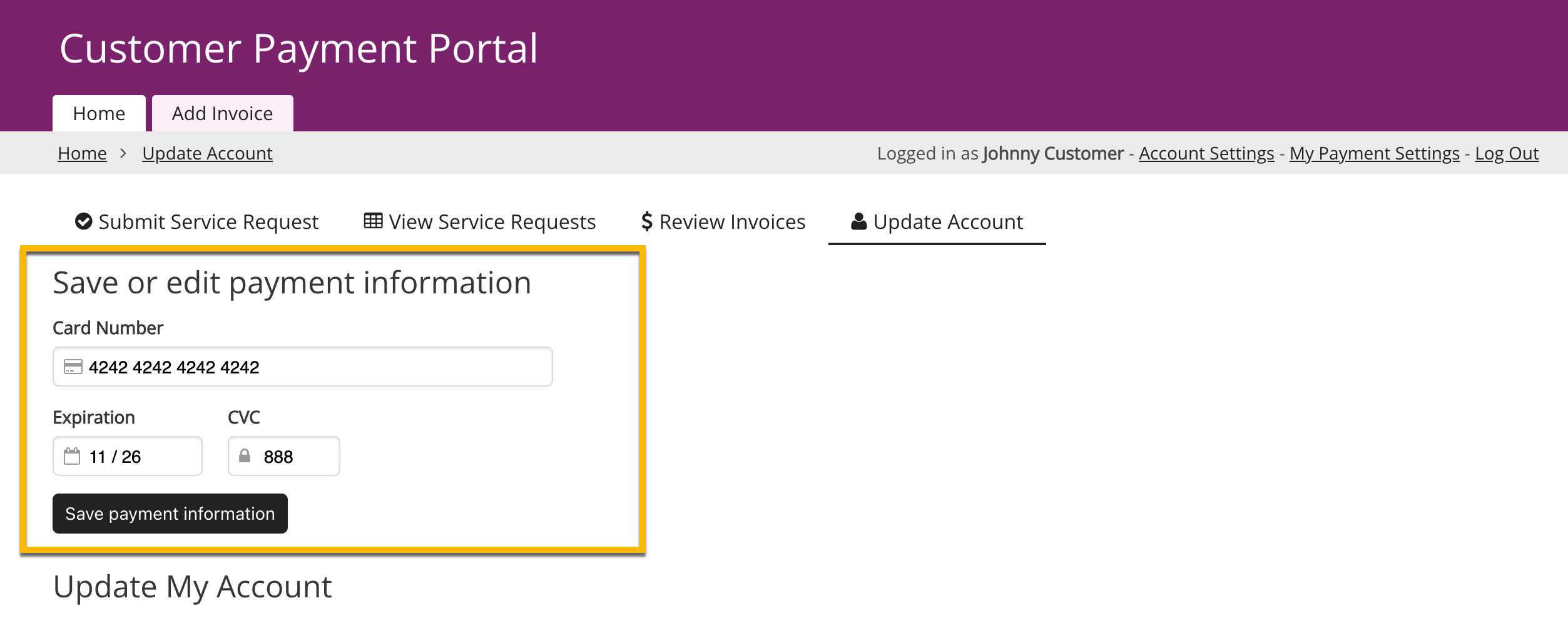Click the dollar sign icon beside Review Invoices
1568x618 pixels.
(x=647, y=221)
